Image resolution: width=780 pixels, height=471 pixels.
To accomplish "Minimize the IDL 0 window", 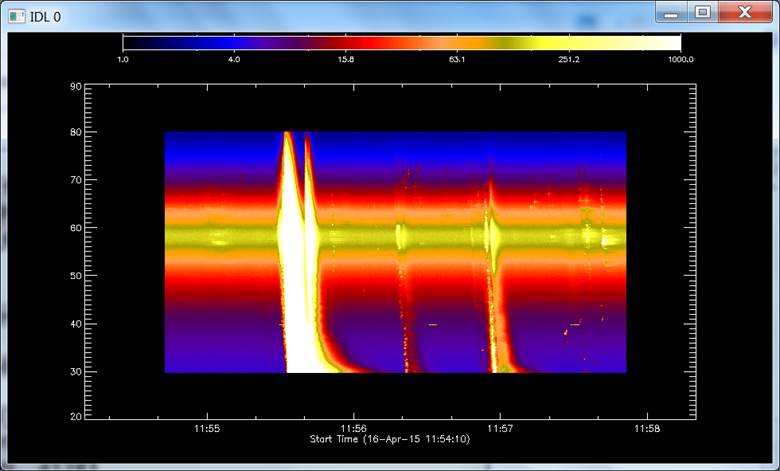I will pos(673,12).
